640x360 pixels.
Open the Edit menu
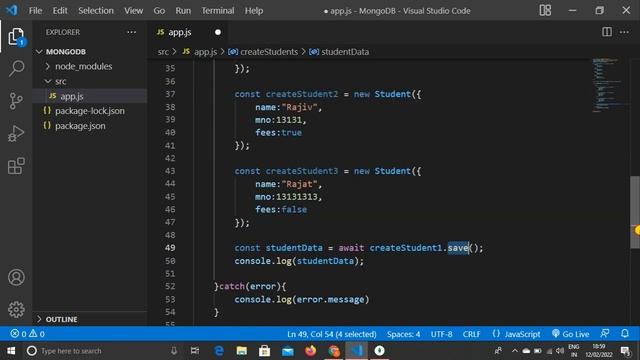click(60, 11)
